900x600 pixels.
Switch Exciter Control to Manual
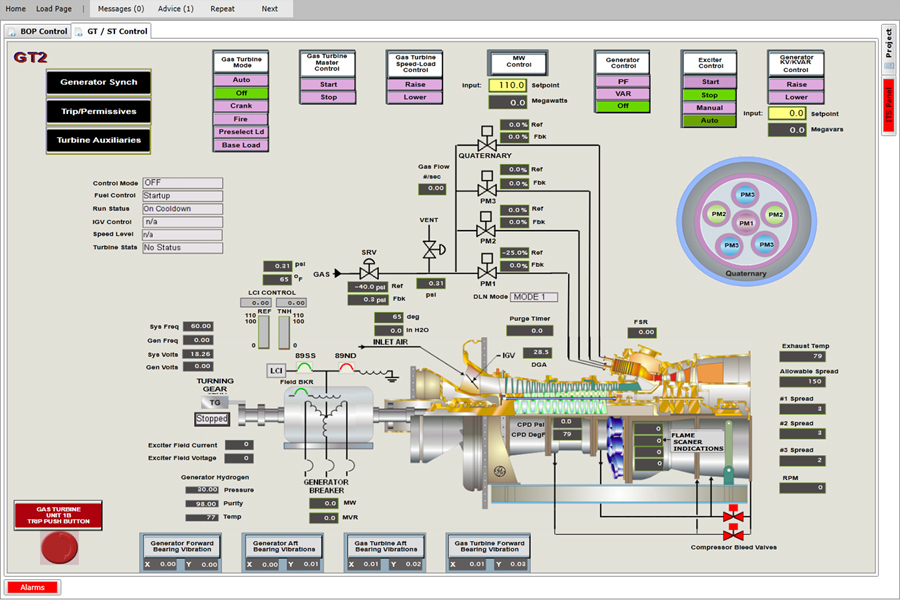[x=710, y=108]
